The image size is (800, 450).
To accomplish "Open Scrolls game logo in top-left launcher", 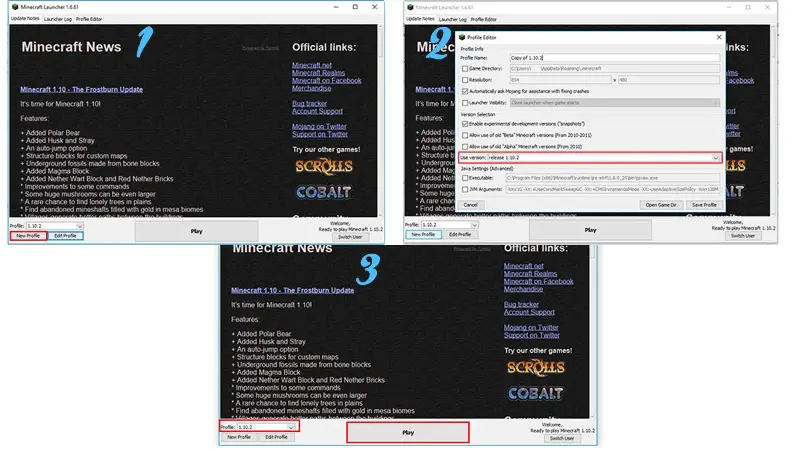I will point(324,166).
